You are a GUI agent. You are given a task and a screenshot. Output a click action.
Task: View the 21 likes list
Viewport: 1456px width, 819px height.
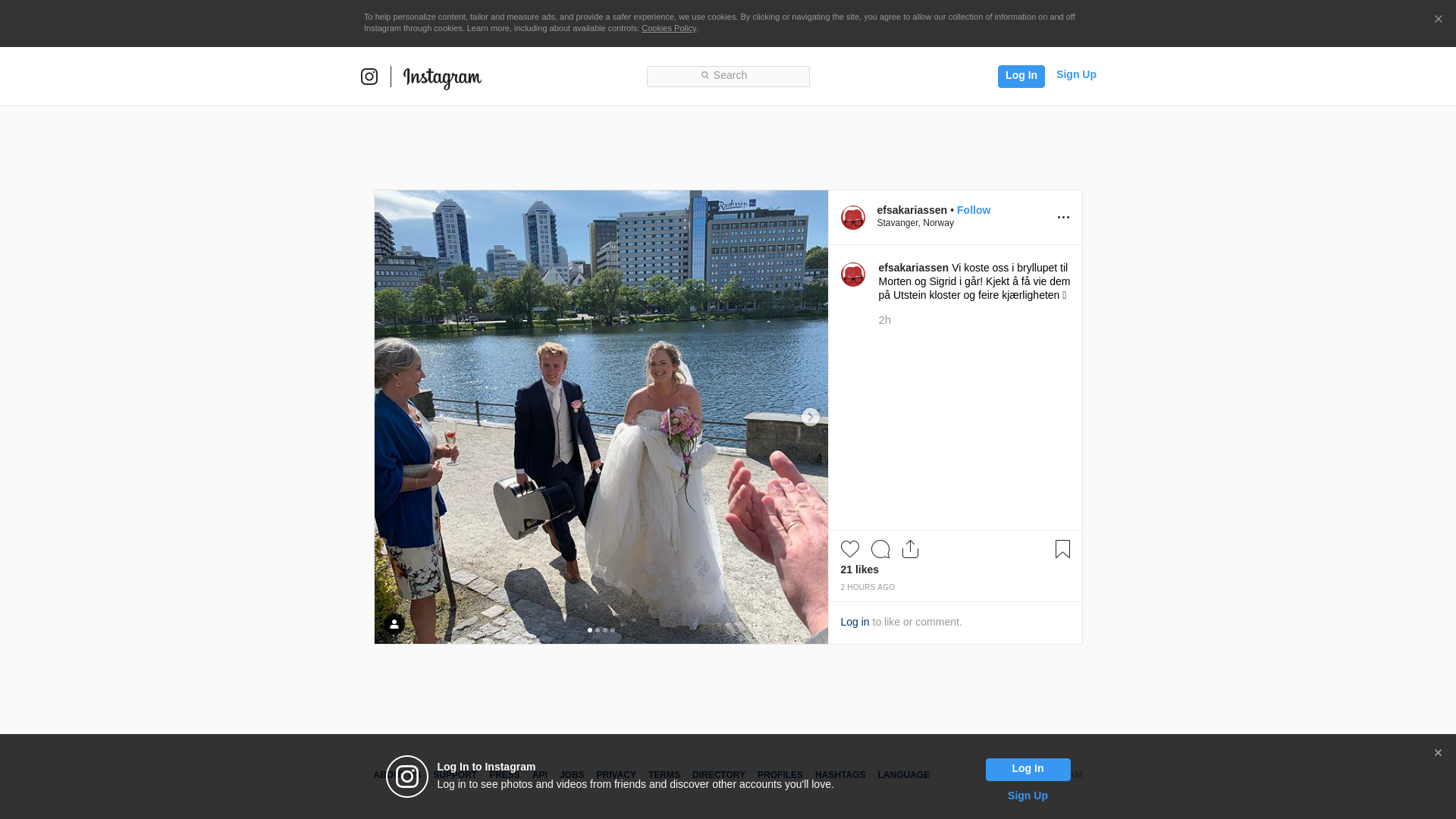(x=859, y=570)
